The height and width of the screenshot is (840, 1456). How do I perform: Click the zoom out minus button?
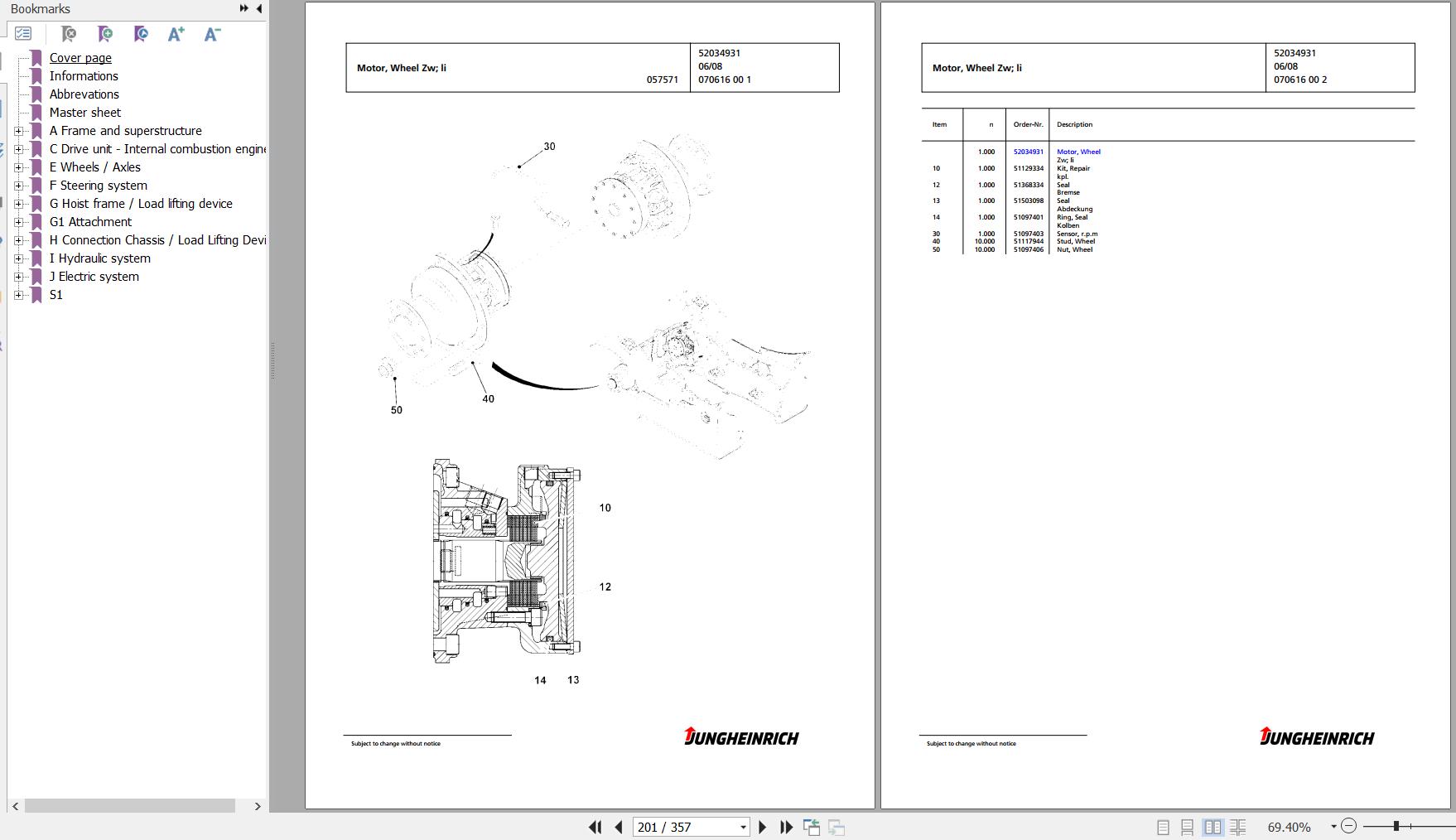pos(1348,826)
